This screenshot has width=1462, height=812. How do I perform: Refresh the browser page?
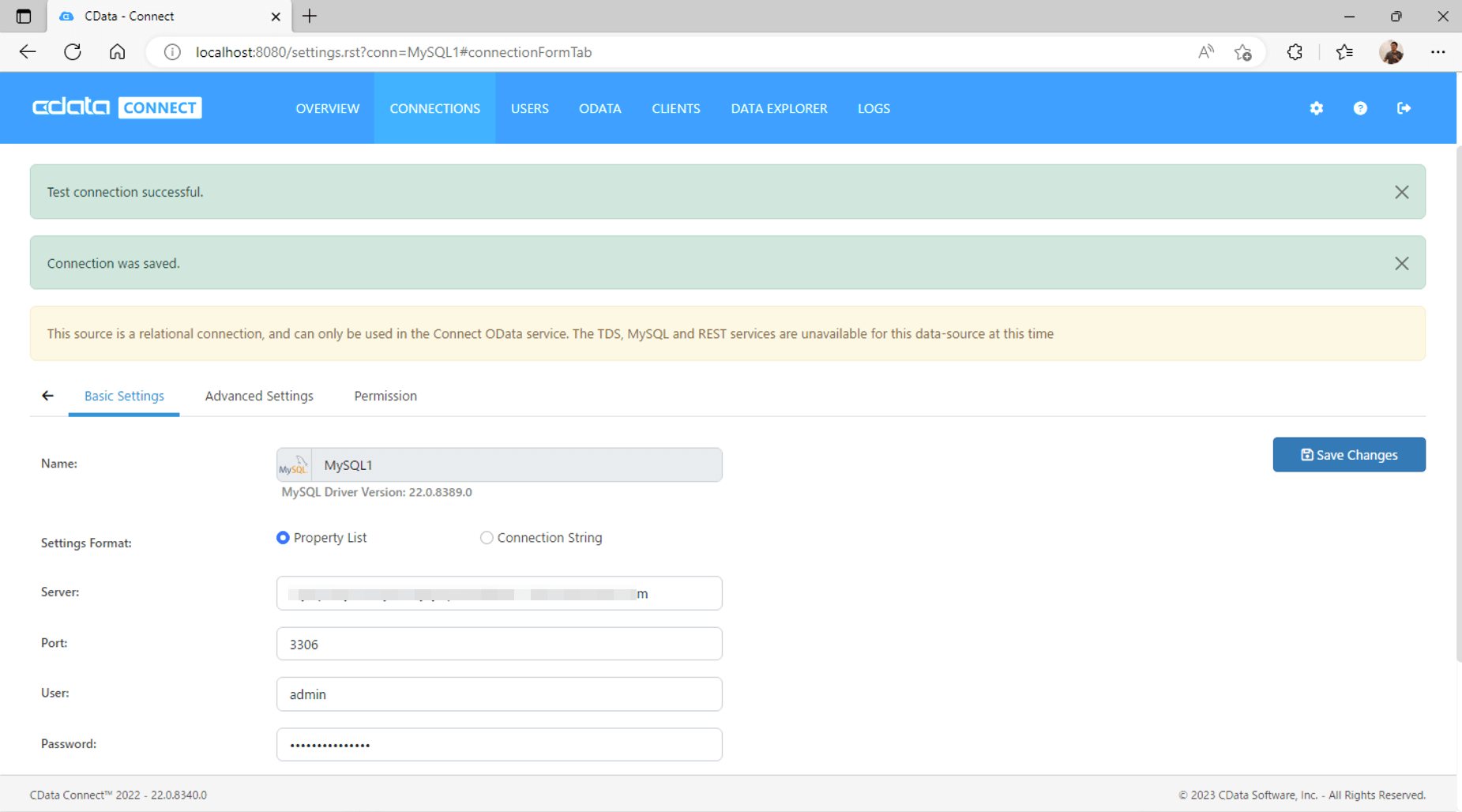point(73,52)
